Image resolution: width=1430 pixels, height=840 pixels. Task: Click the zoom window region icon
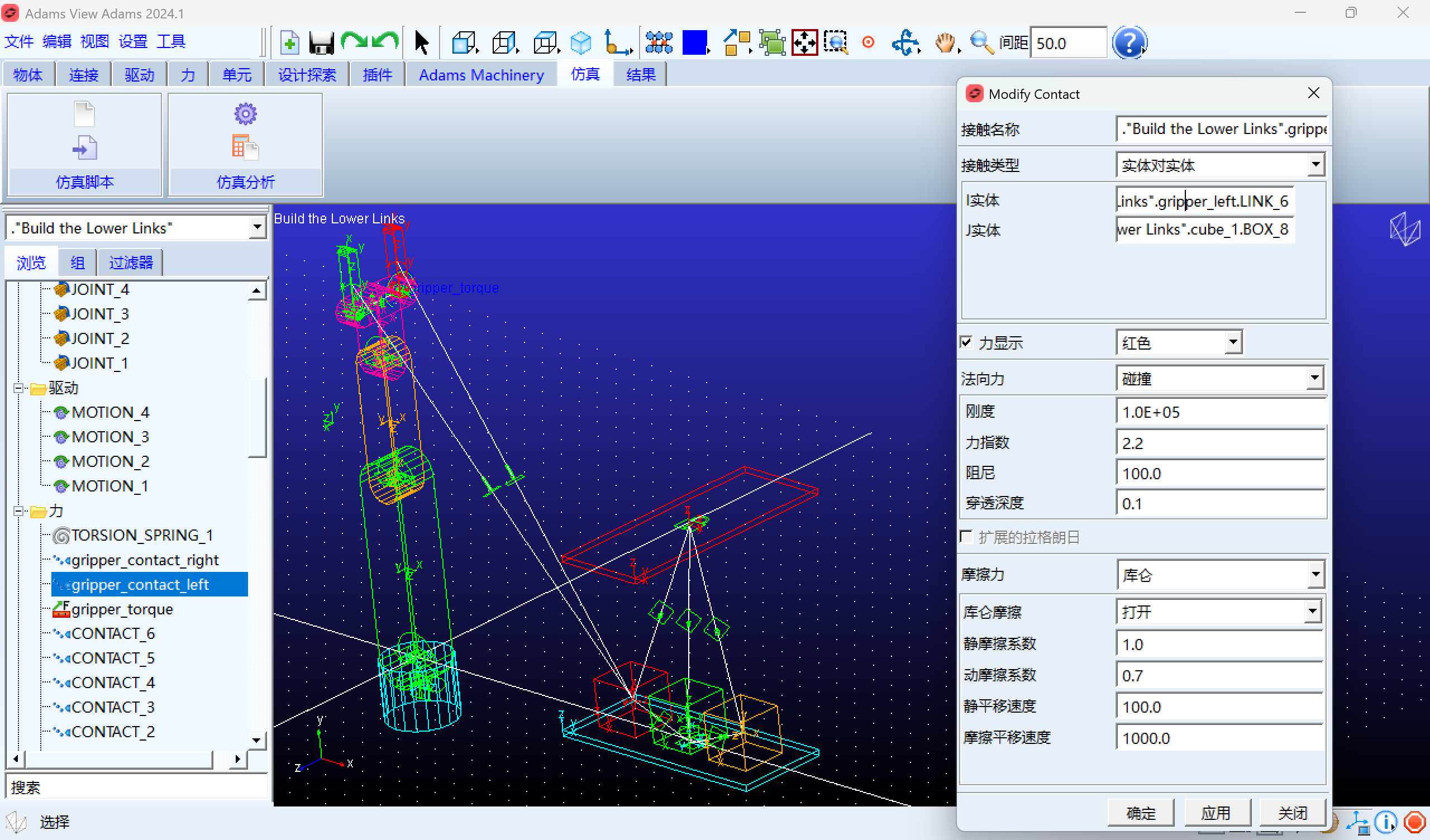tap(836, 42)
